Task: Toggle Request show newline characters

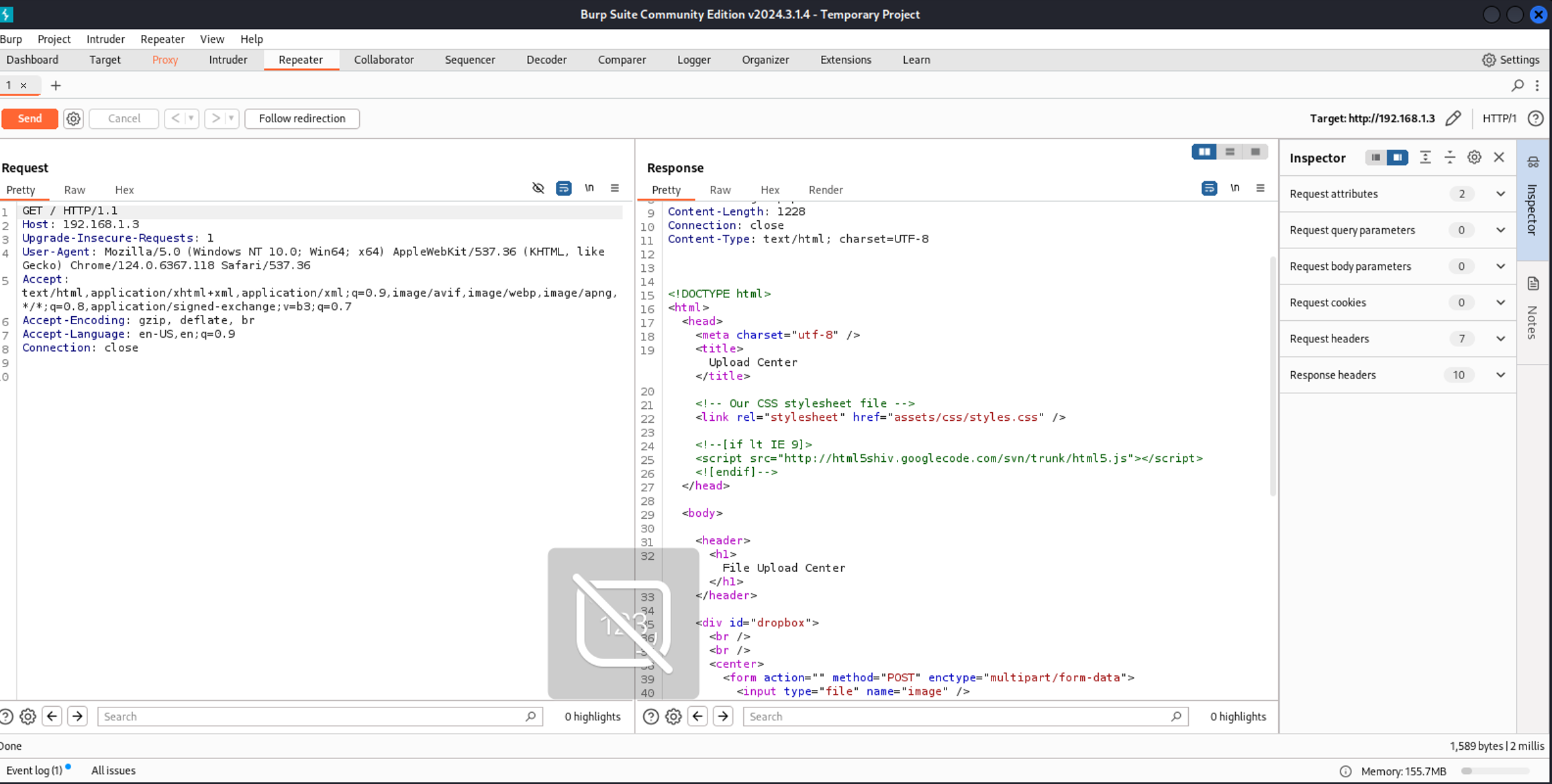Action: (x=589, y=188)
